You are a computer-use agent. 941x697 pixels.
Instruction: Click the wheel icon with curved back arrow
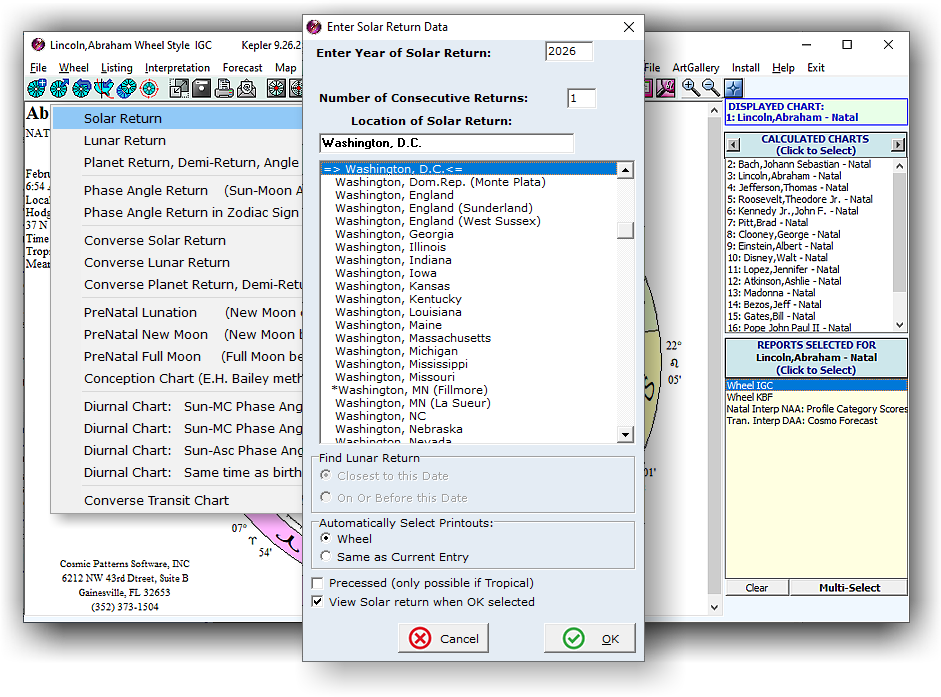pos(81,89)
